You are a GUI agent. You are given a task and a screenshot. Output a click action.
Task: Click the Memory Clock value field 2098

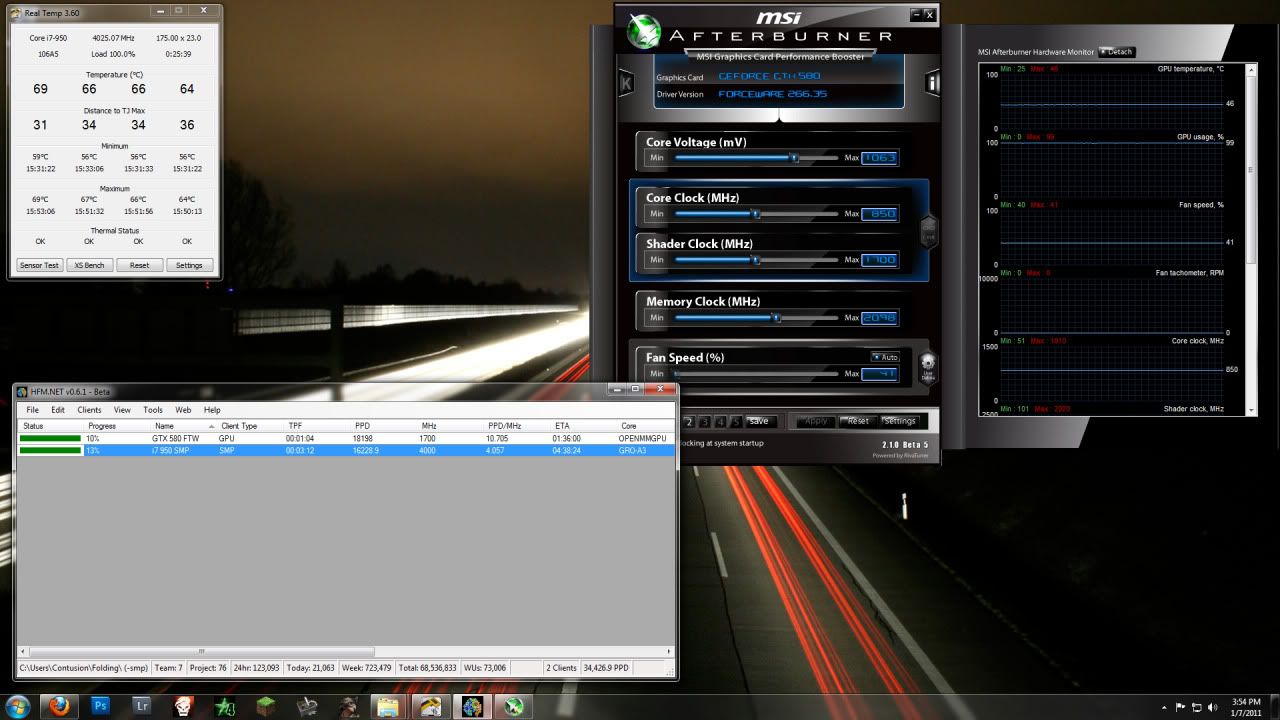pos(880,318)
